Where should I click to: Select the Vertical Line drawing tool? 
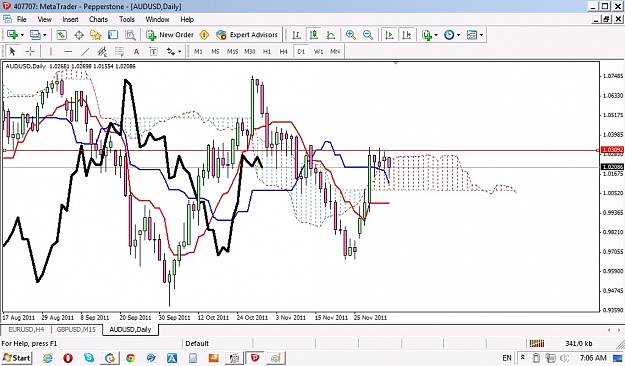[x=51, y=51]
